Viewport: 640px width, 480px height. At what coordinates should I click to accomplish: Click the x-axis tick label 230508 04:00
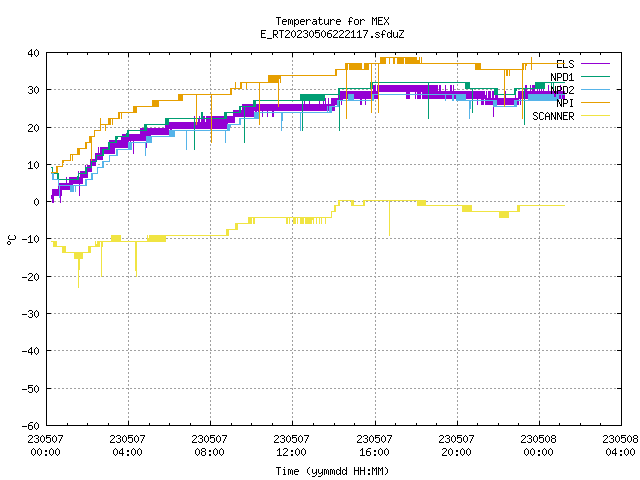620,445
